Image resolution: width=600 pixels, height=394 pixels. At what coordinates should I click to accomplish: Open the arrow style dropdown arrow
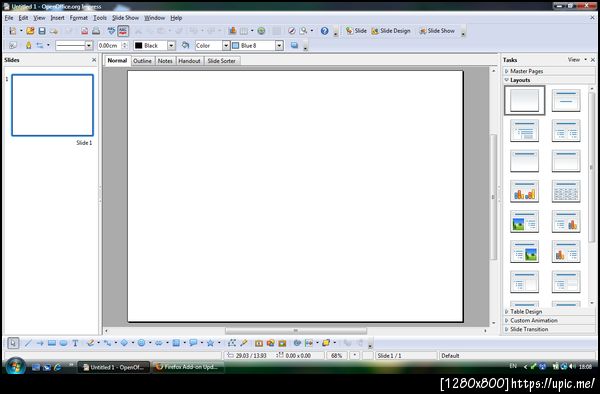48,45
